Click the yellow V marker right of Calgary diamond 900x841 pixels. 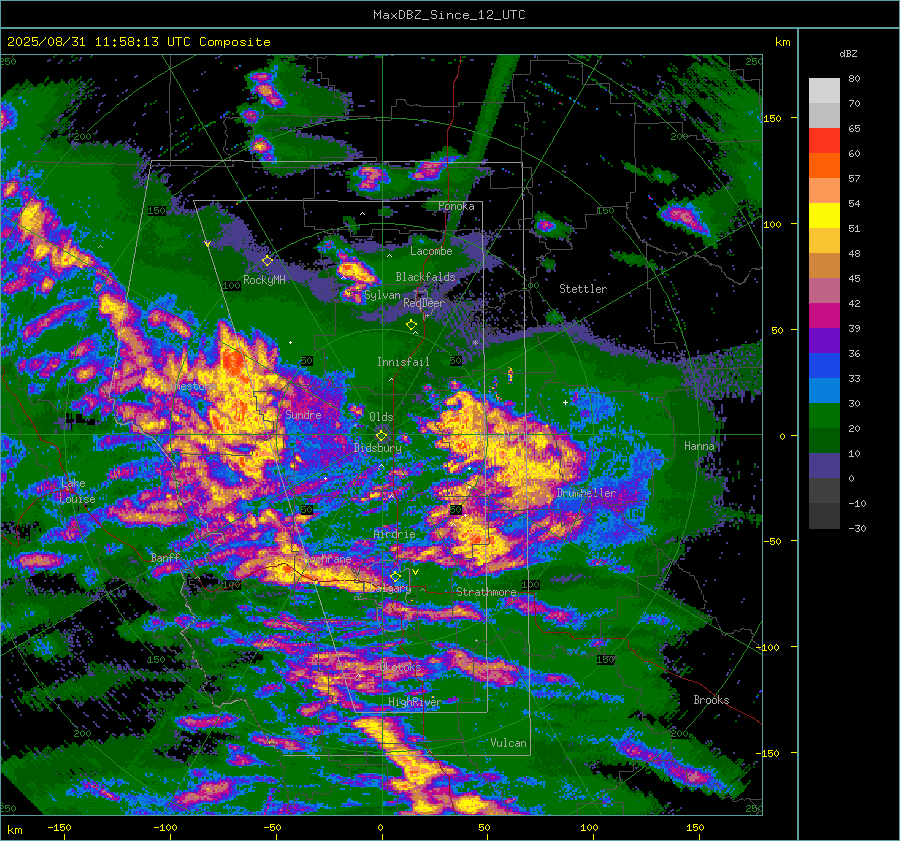coord(415,572)
